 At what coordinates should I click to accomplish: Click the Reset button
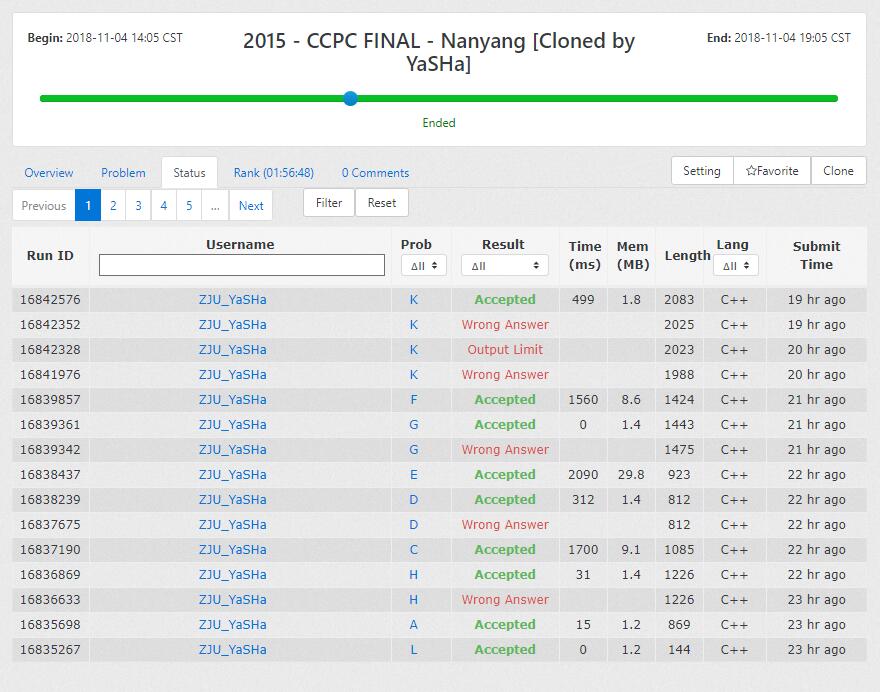pos(382,203)
